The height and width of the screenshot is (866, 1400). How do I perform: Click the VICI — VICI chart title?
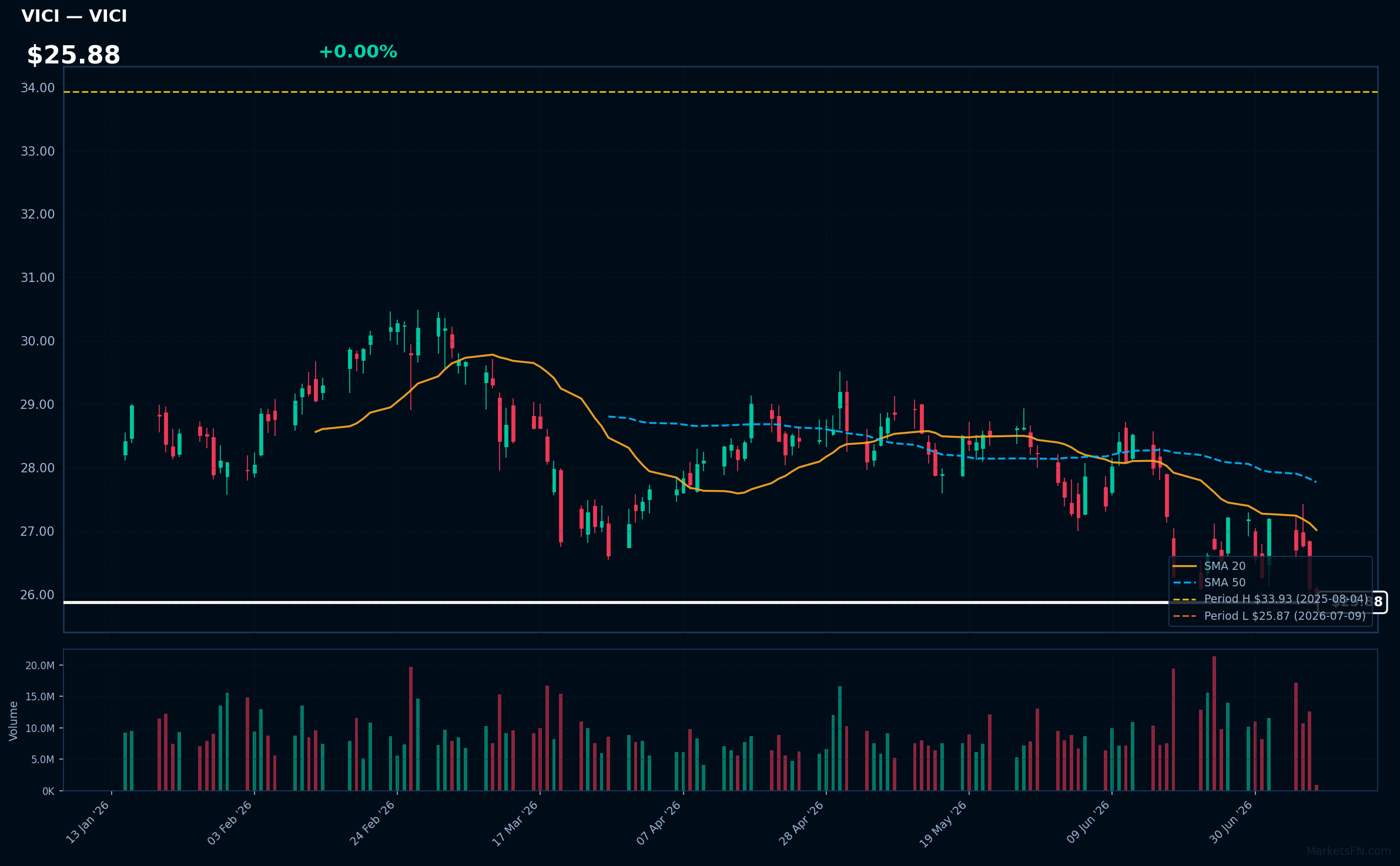[74, 16]
